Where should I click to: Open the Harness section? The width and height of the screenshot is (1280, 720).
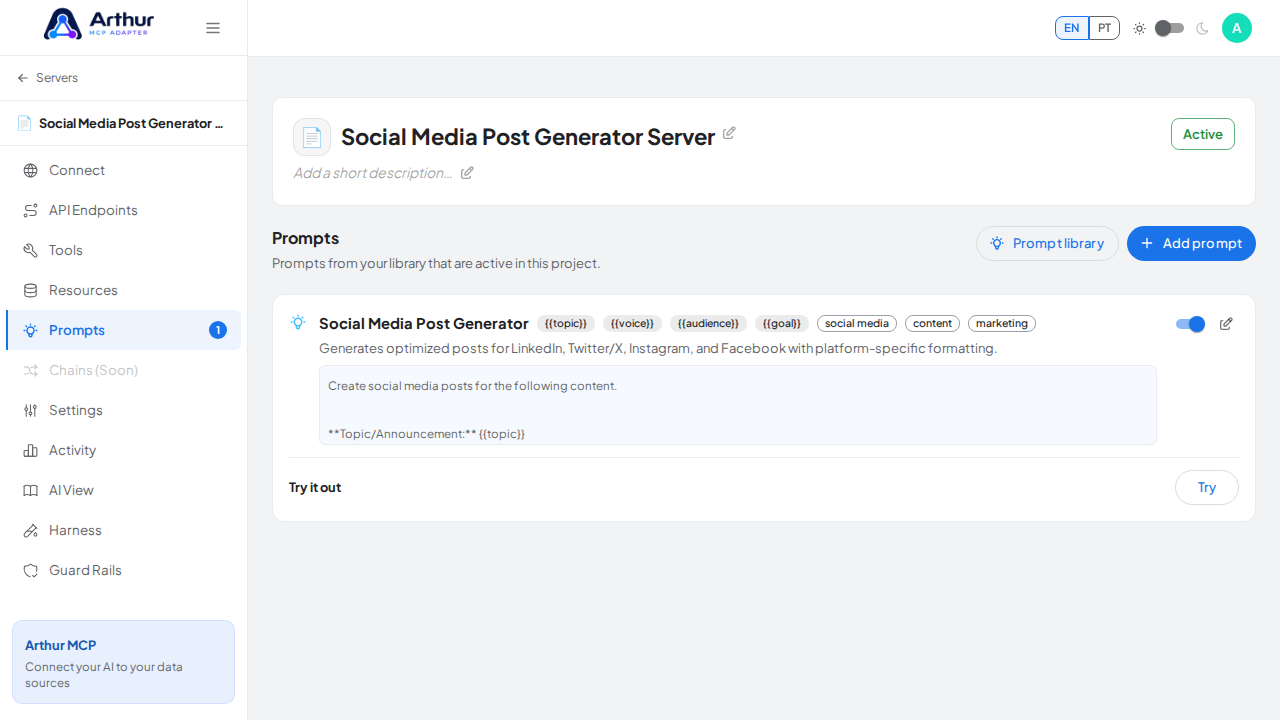click(123, 530)
